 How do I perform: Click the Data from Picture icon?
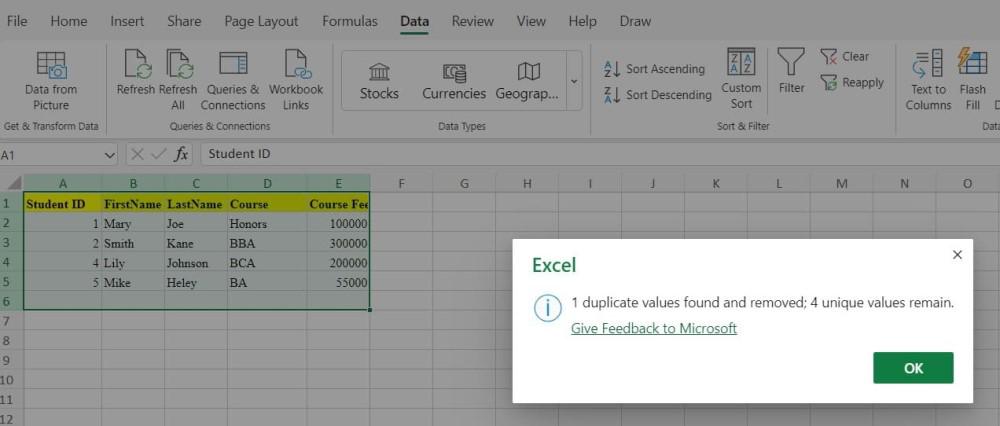(51, 64)
